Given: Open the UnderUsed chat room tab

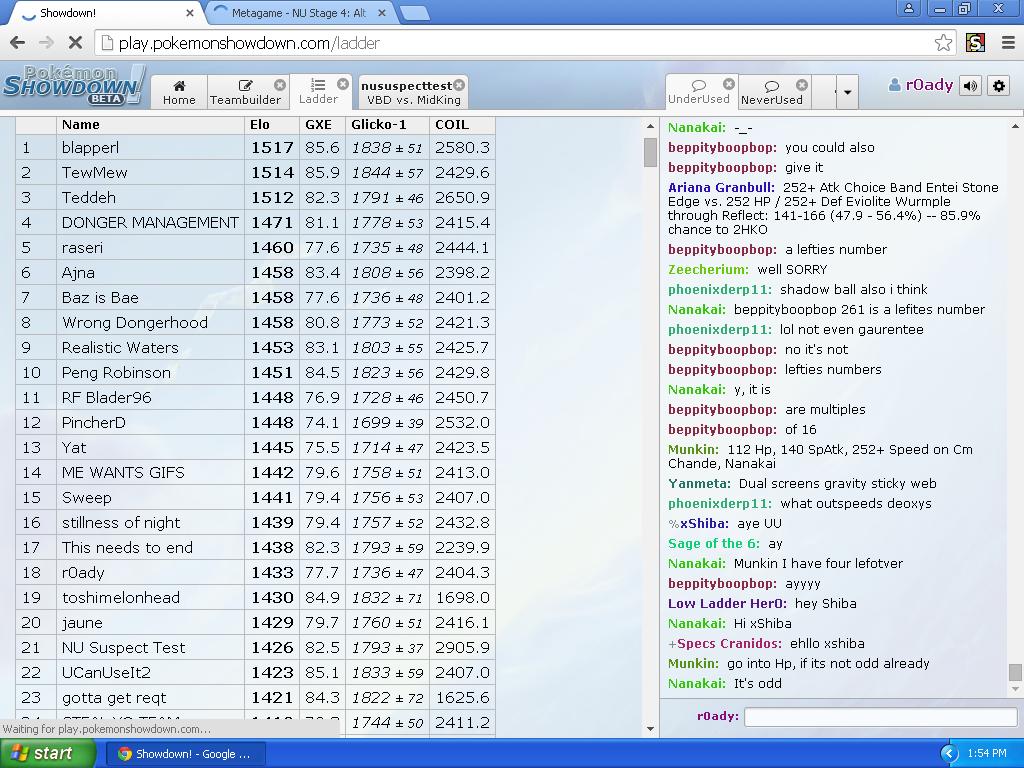Looking at the screenshot, I should click(x=698, y=92).
